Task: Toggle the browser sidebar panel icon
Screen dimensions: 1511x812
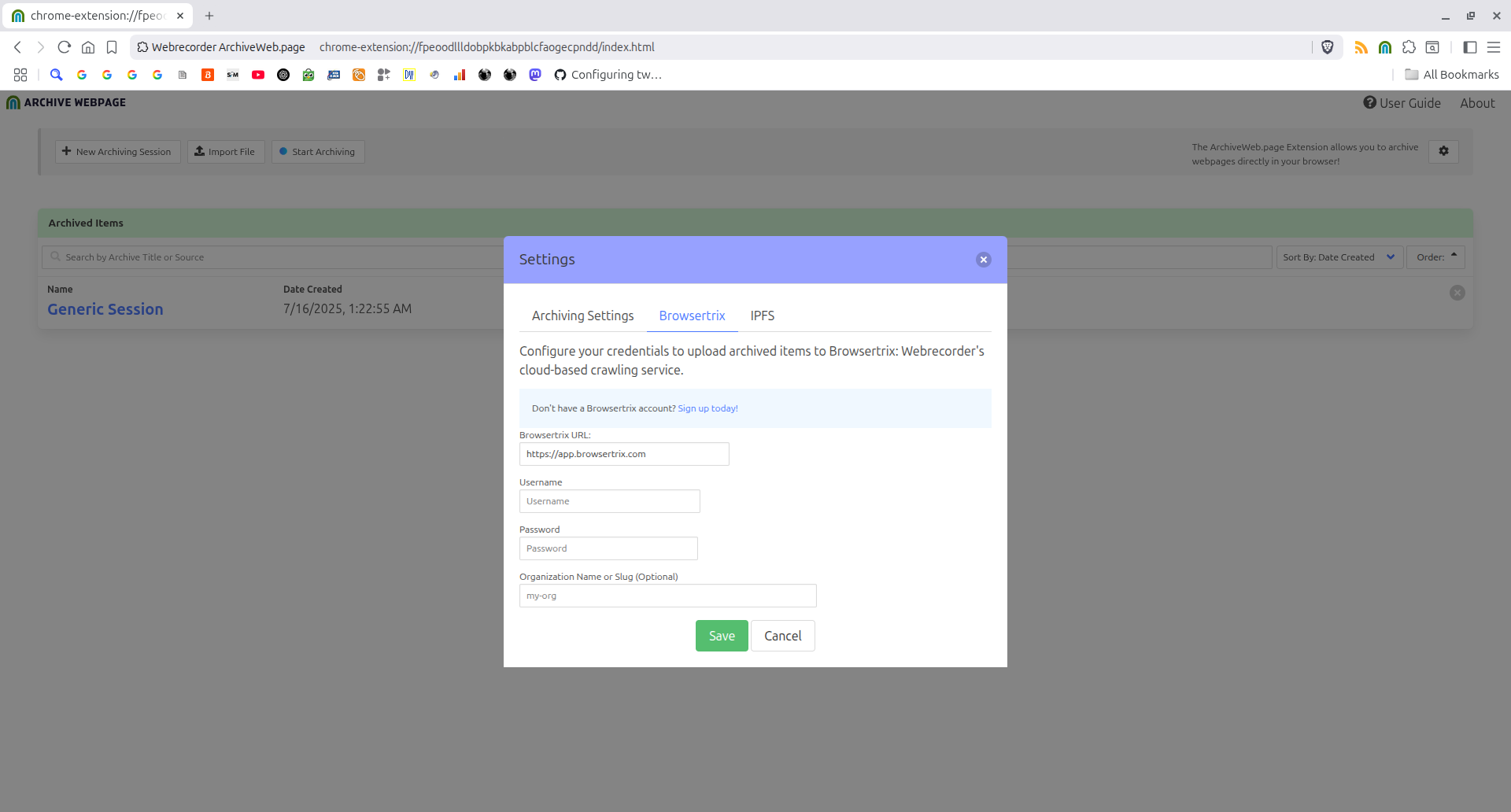Action: [1469, 47]
